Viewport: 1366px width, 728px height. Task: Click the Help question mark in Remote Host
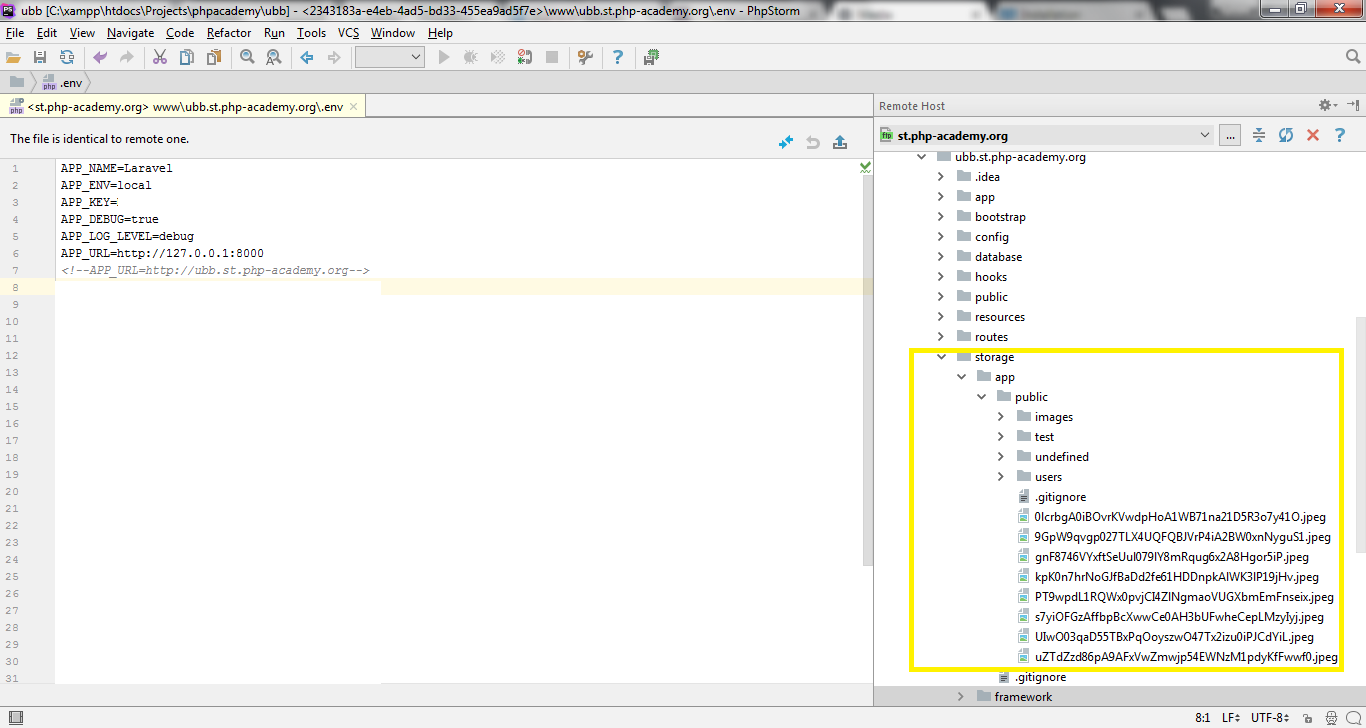pos(1340,135)
